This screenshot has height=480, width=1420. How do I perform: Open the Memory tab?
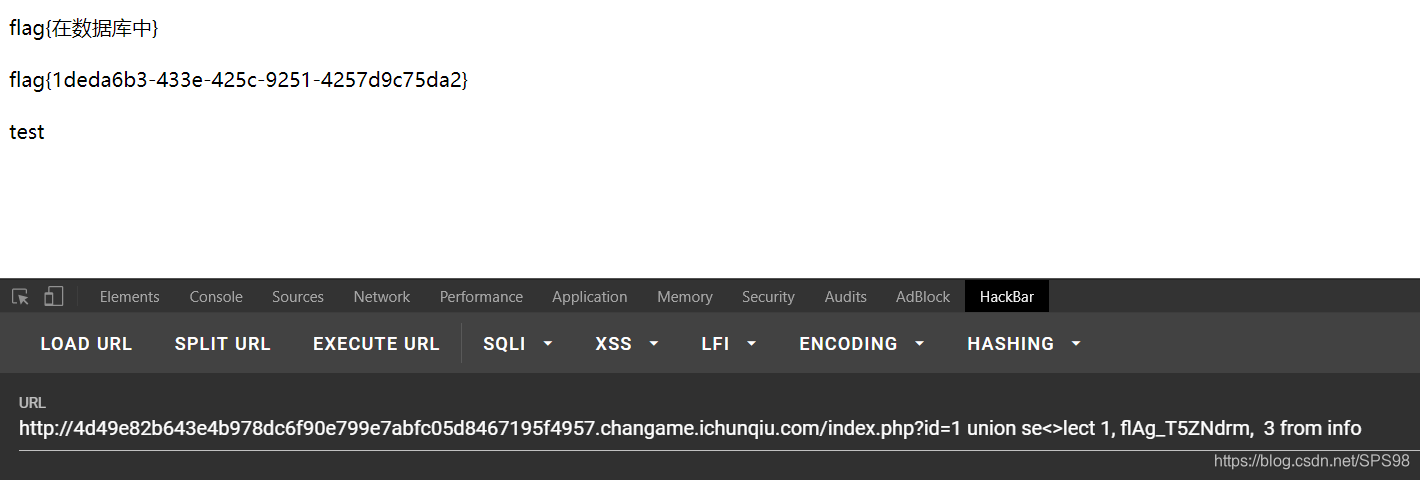pyautogui.click(x=685, y=296)
